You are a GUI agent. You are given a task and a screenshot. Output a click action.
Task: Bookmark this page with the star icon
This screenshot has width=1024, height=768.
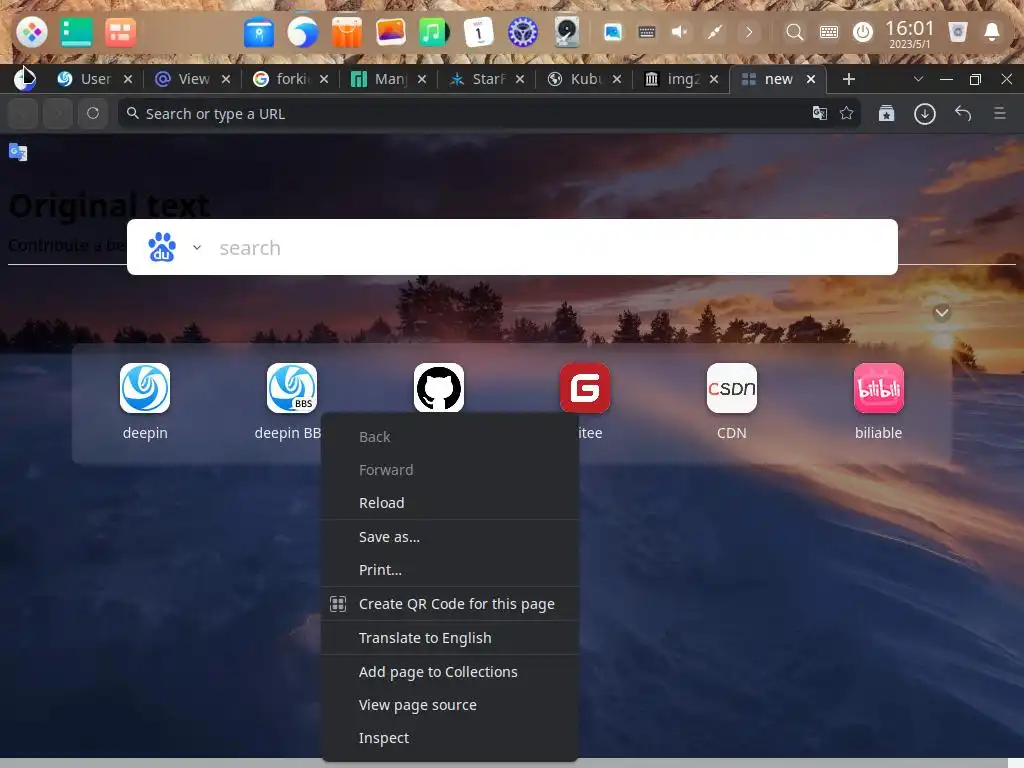(x=846, y=113)
